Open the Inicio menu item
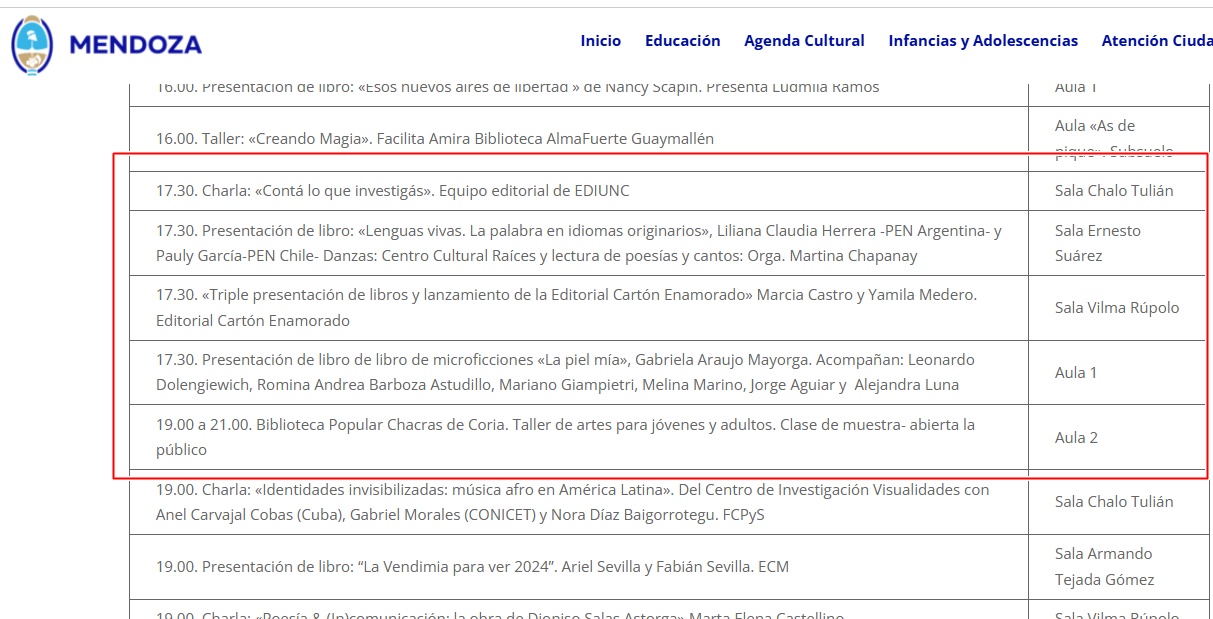Image resolution: width=1213 pixels, height=619 pixels. coord(600,41)
